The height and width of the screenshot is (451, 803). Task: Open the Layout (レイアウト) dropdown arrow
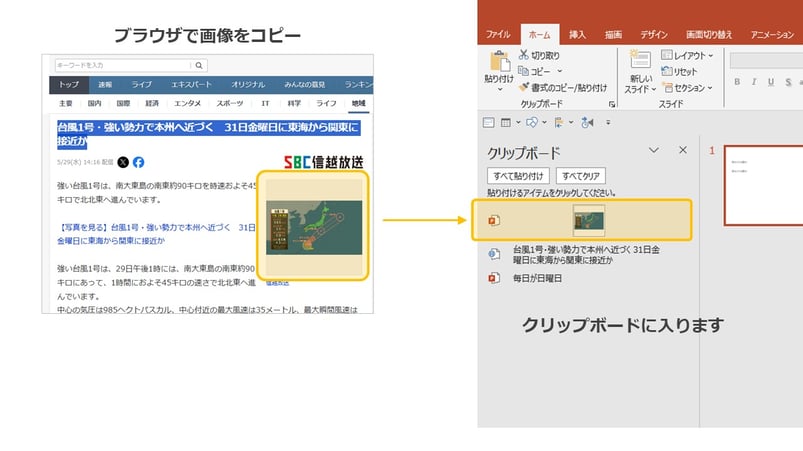click(x=711, y=55)
